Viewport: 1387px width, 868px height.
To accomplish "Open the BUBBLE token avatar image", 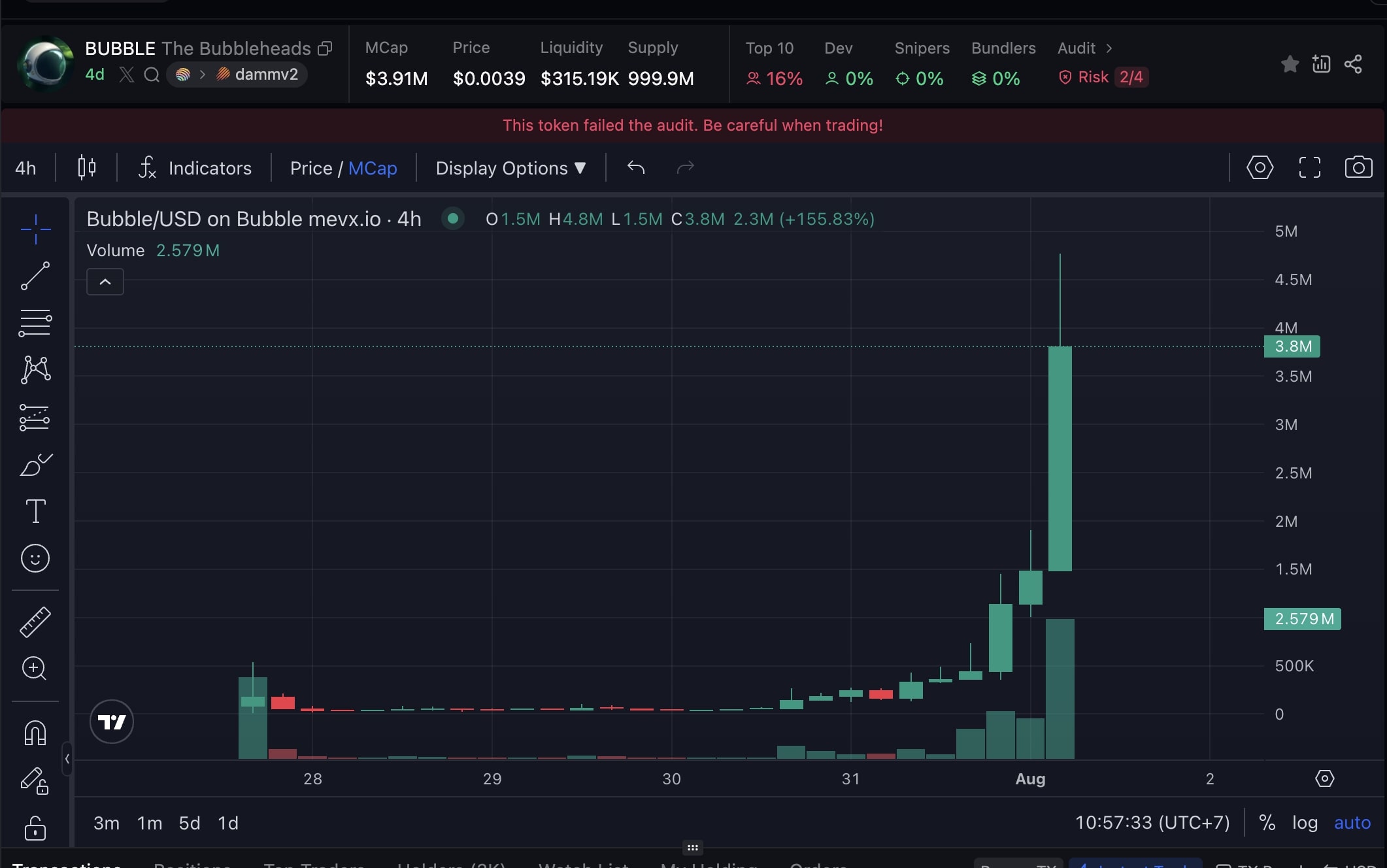I will (45, 63).
